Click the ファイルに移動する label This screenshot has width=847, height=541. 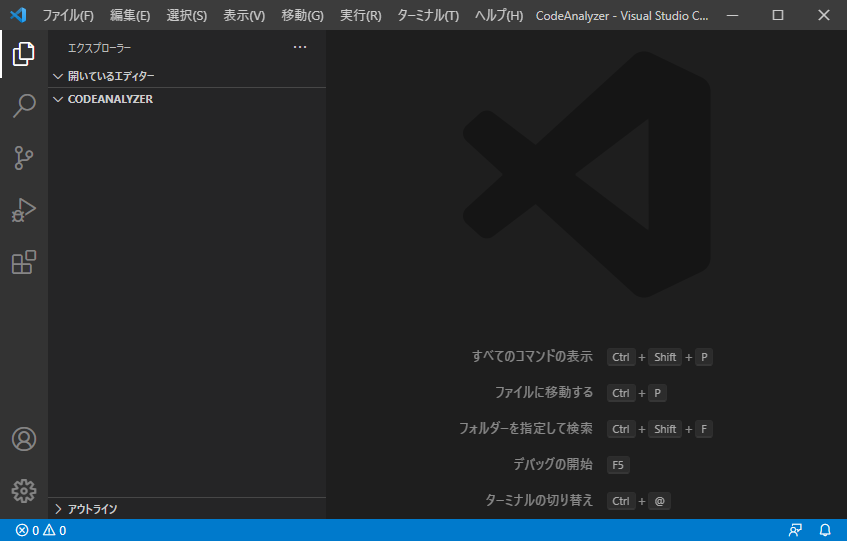[544, 393]
